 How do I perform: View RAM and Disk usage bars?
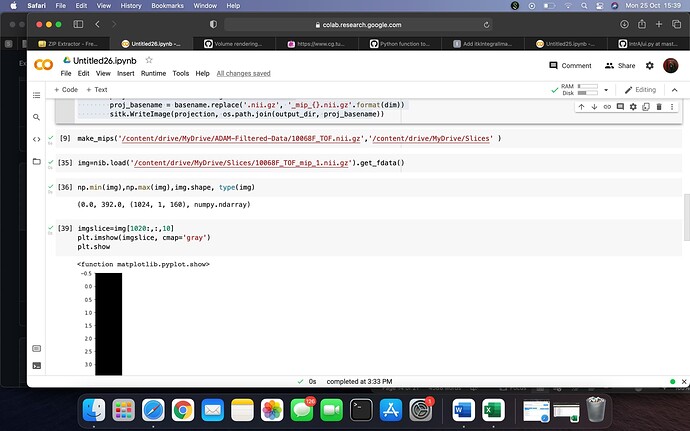579,89
